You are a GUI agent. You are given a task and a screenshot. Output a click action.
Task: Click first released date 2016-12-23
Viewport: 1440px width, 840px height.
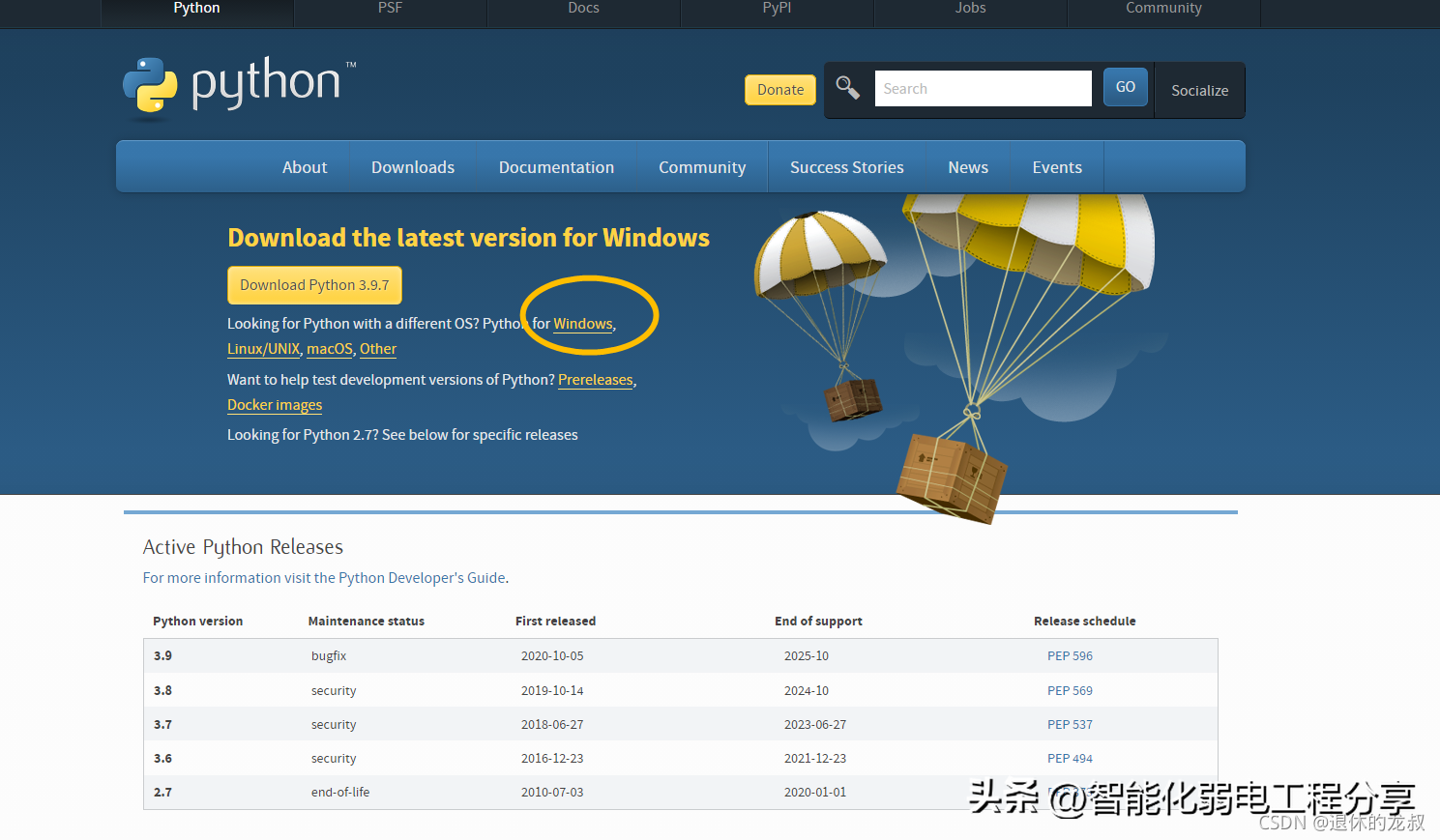(x=552, y=759)
